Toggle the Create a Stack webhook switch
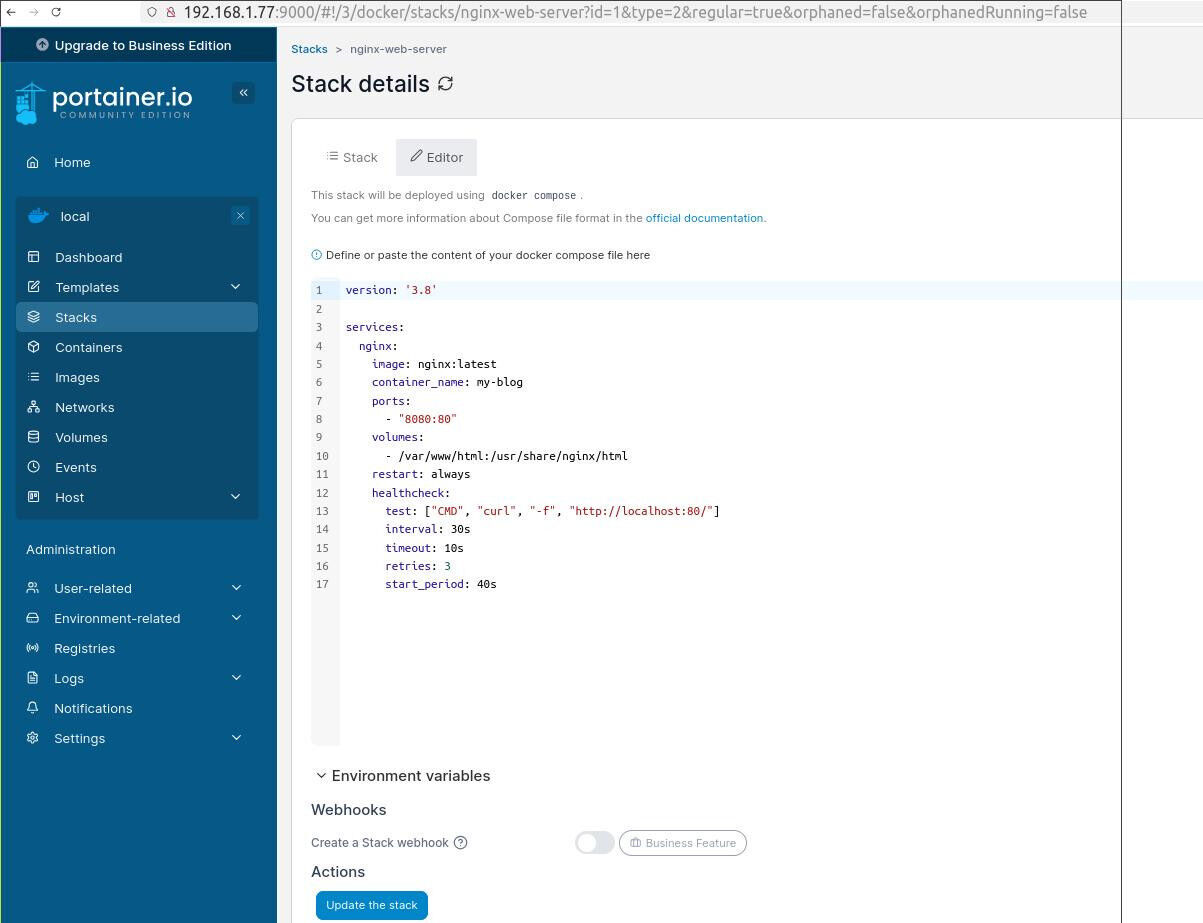The height and width of the screenshot is (923, 1203). pyautogui.click(x=594, y=843)
